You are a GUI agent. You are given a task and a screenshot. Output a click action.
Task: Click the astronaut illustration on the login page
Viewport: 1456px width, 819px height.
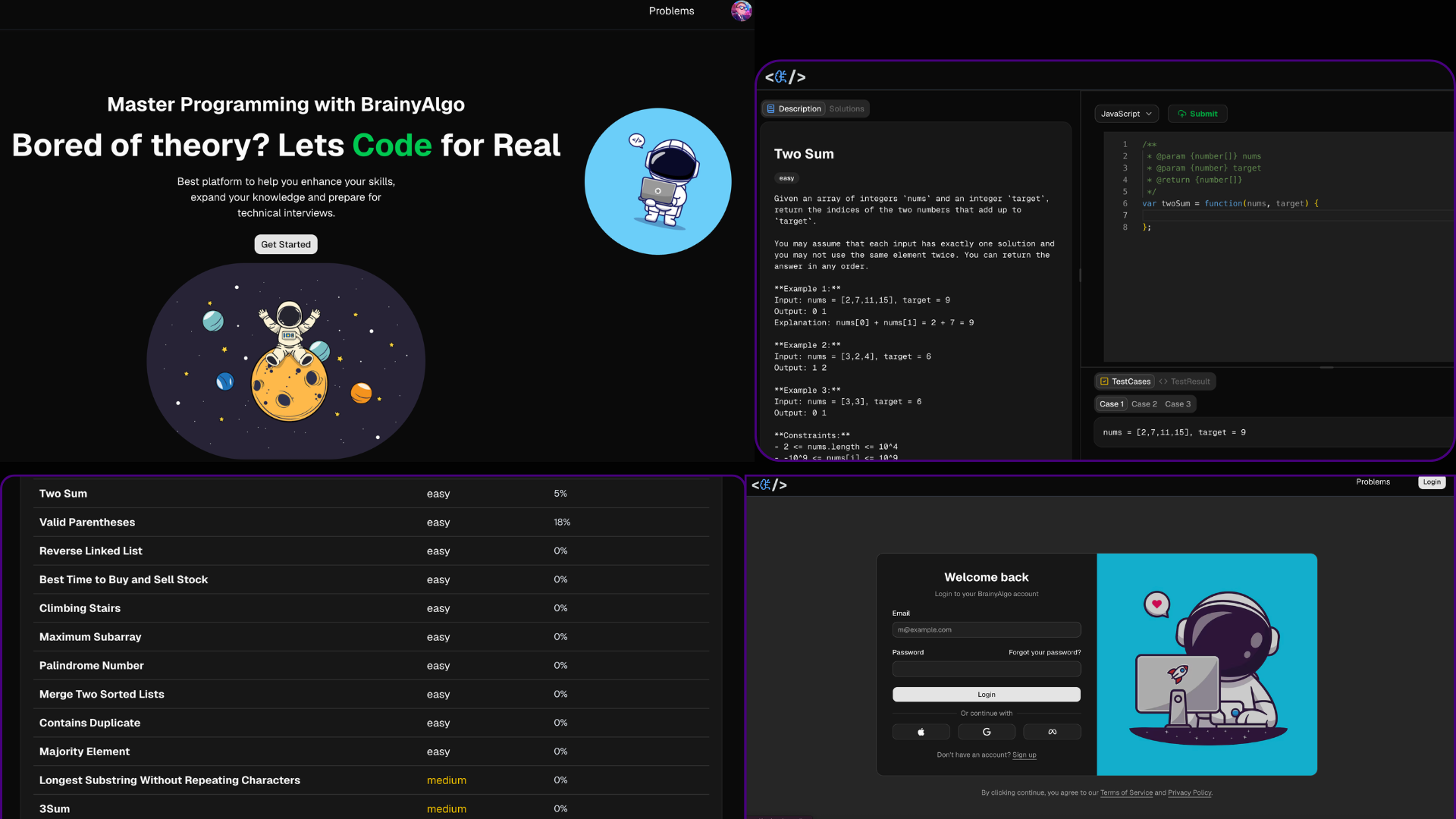(1207, 664)
